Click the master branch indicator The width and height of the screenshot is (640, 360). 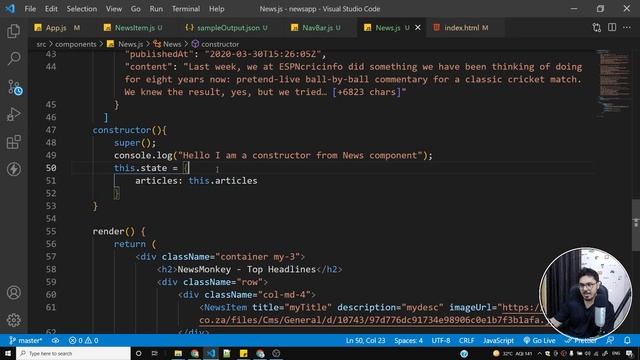point(25,340)
